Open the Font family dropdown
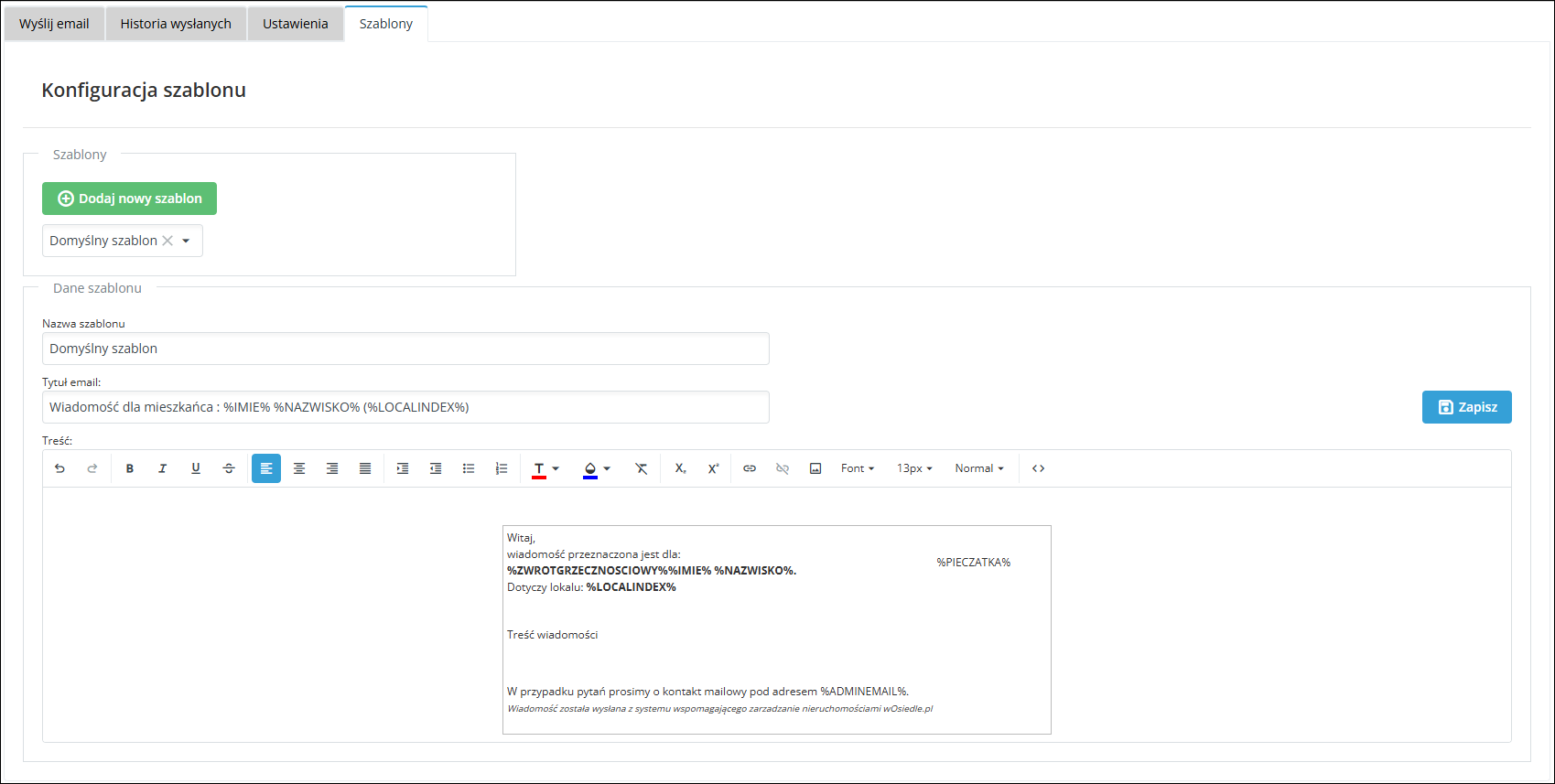 858,468
